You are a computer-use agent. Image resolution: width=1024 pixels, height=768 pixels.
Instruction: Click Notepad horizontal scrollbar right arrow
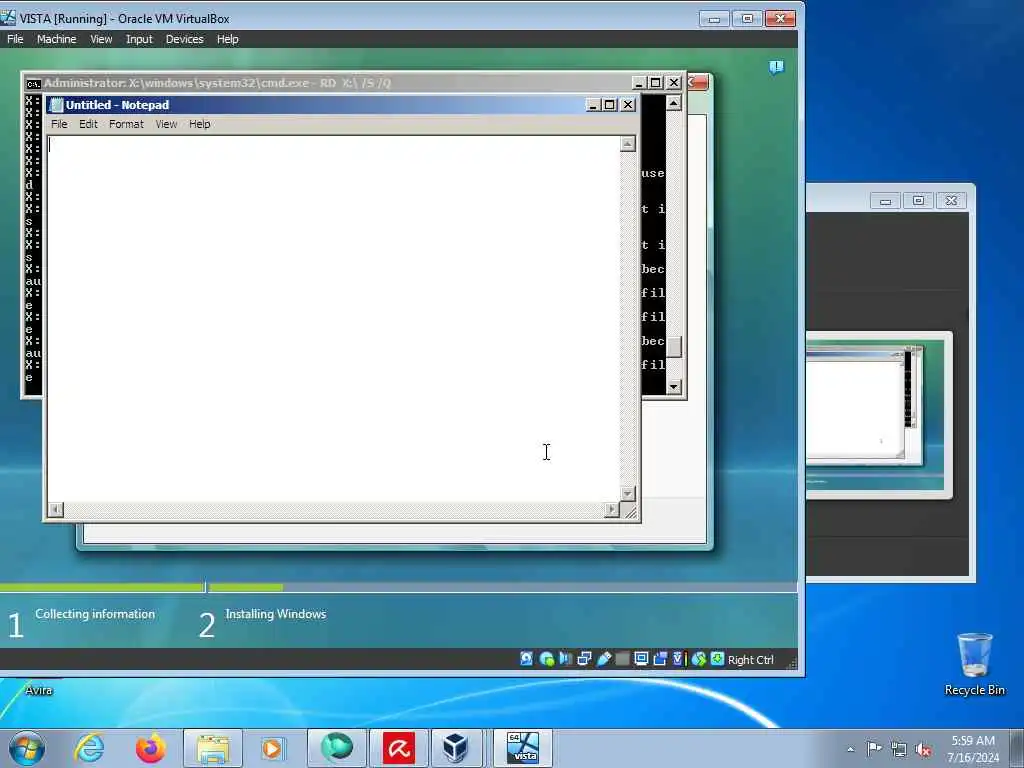[x=612, y=509]
